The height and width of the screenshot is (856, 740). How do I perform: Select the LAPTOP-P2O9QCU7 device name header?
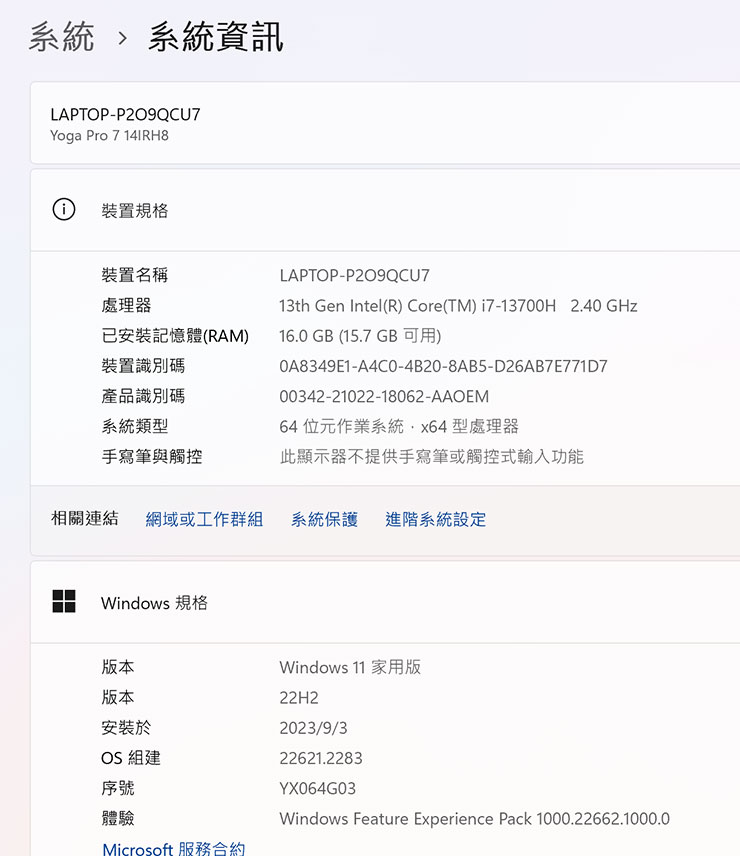pos(126,115)
